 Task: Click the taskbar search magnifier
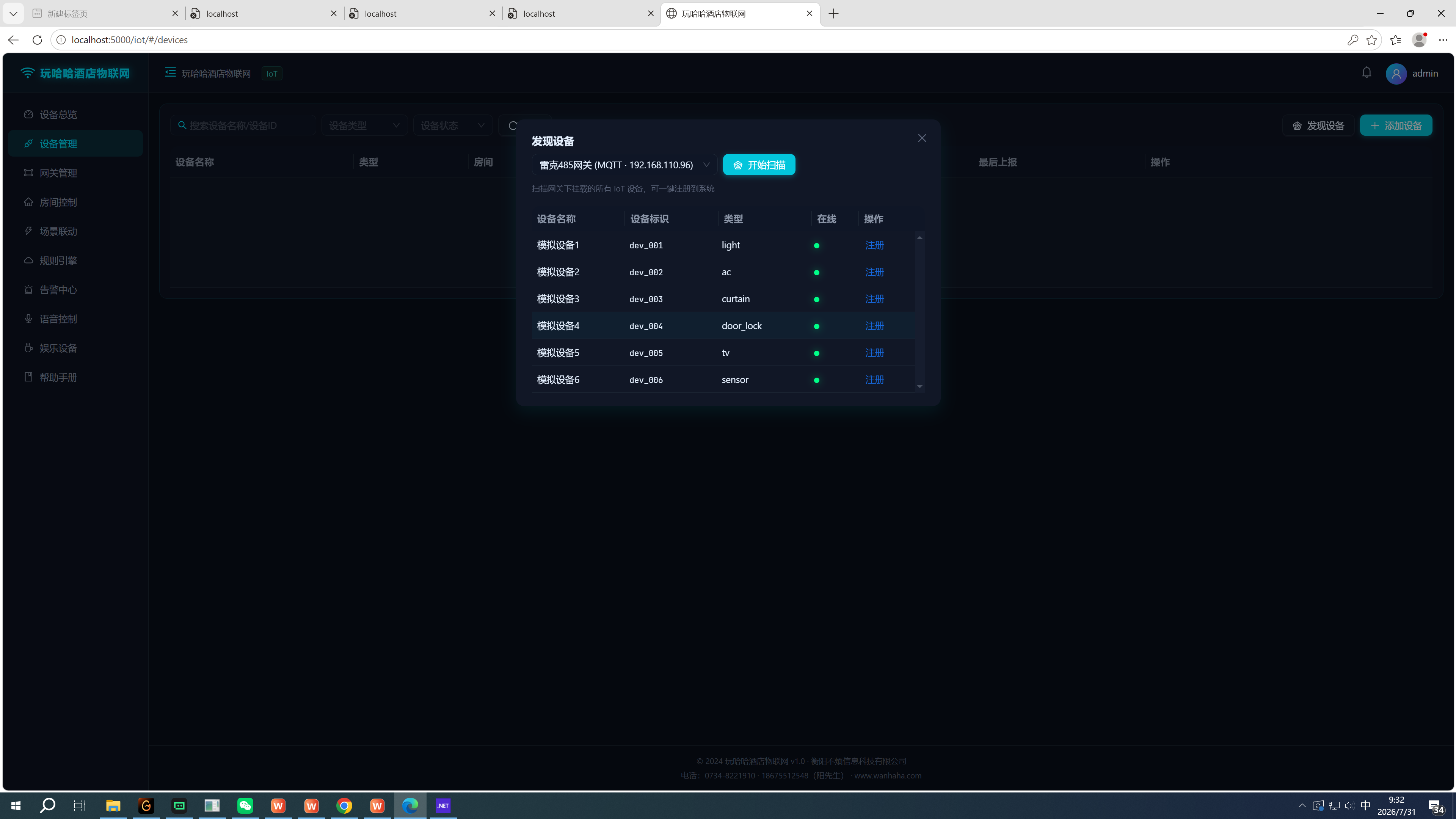(47, 805)
